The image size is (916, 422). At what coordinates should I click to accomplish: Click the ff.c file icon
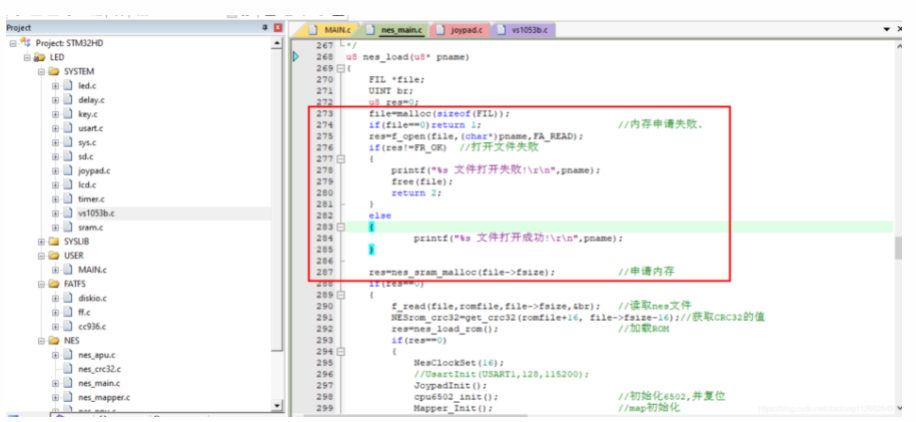[68, 312]
